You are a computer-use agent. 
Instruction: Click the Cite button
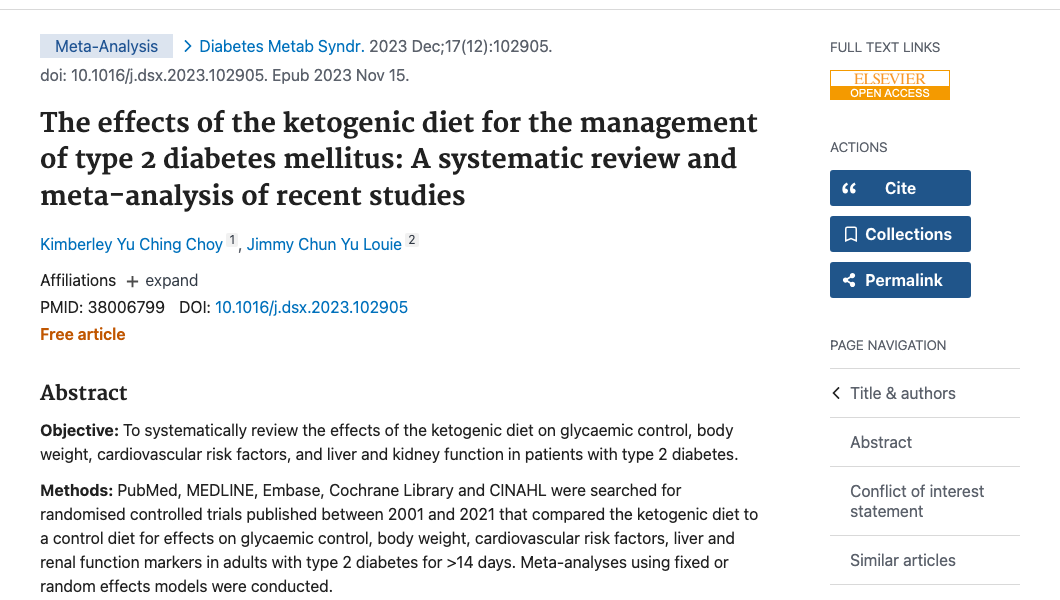click(900, 187)
